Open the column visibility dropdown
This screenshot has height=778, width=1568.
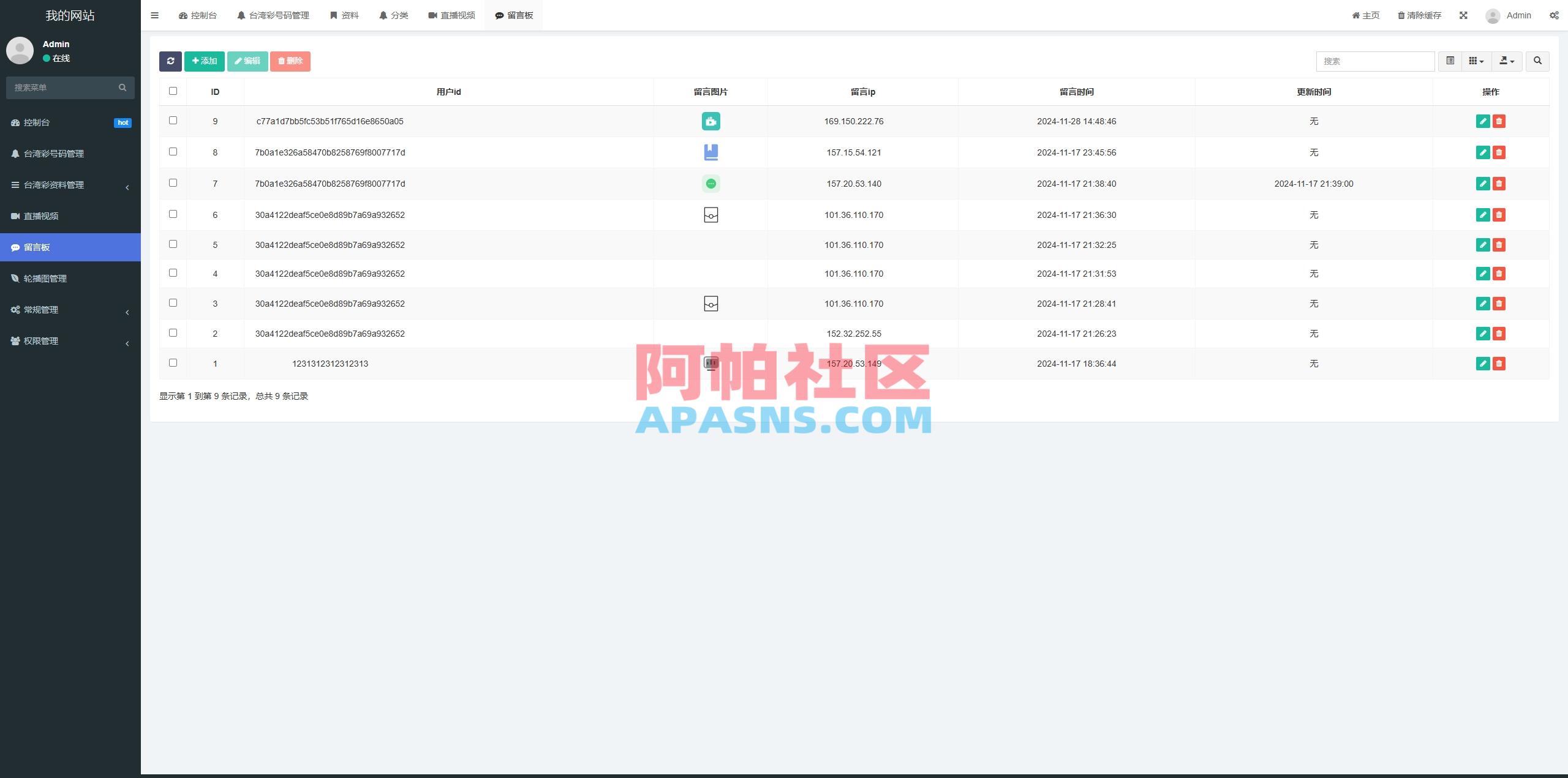[1476, 61]
